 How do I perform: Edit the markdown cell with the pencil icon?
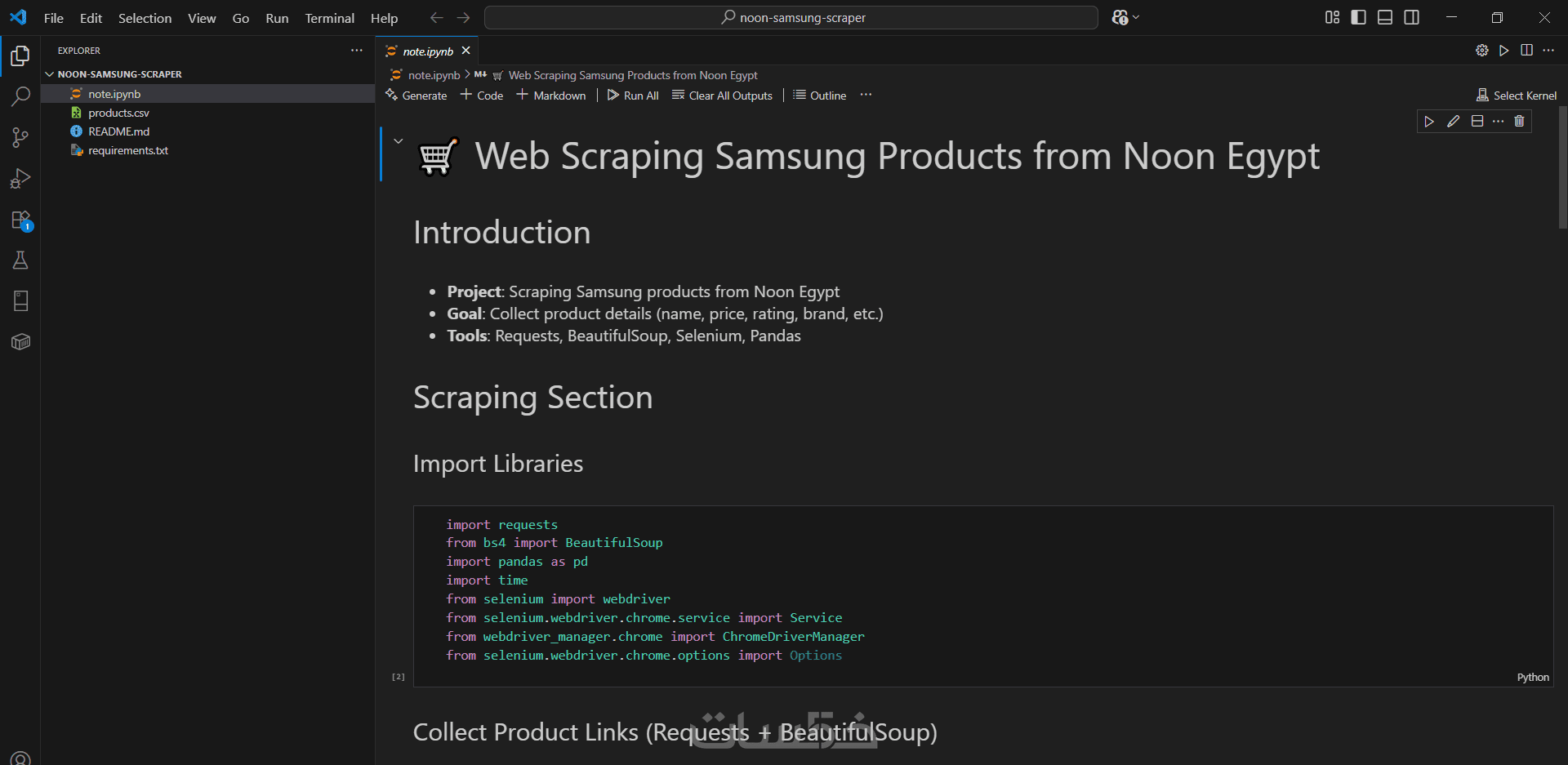tap(1453, 122)
